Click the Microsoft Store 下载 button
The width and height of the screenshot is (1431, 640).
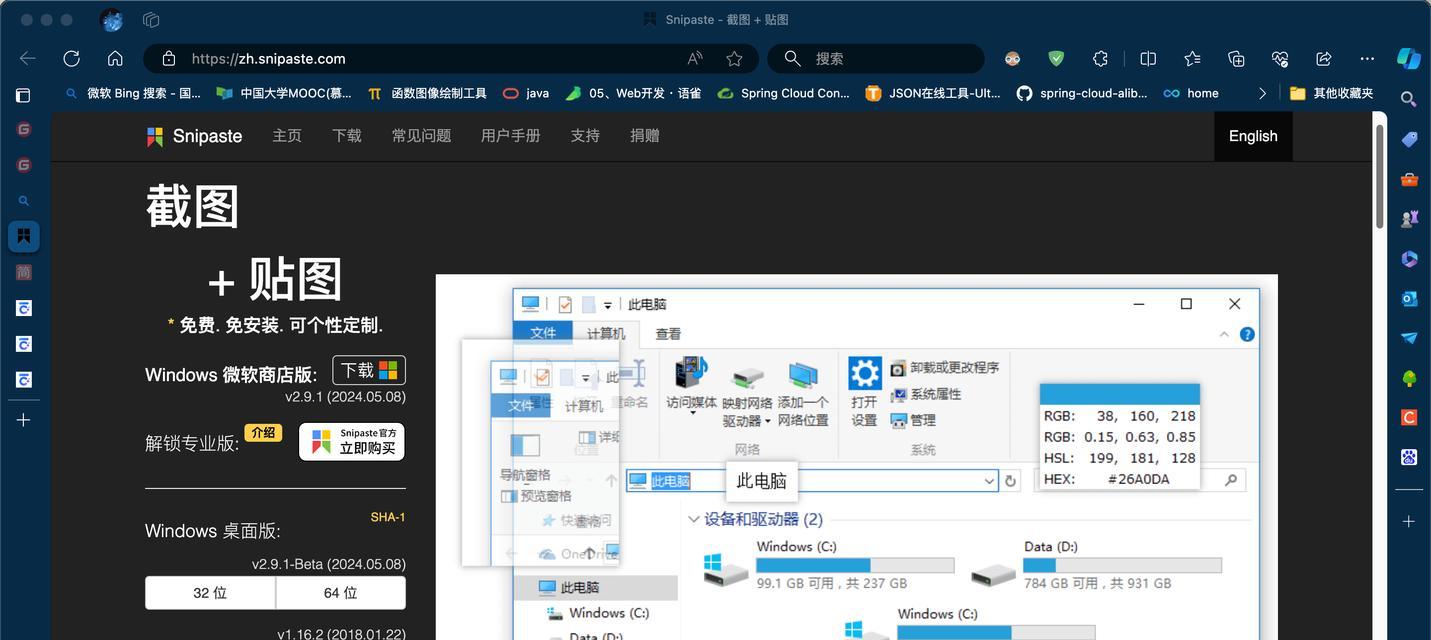click(369, 371)
